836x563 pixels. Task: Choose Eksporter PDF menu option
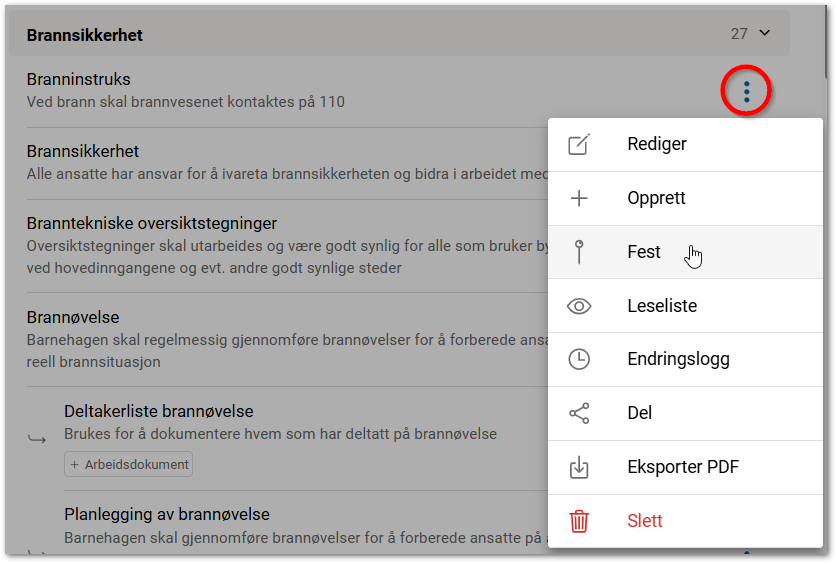[x=683, y=467]
